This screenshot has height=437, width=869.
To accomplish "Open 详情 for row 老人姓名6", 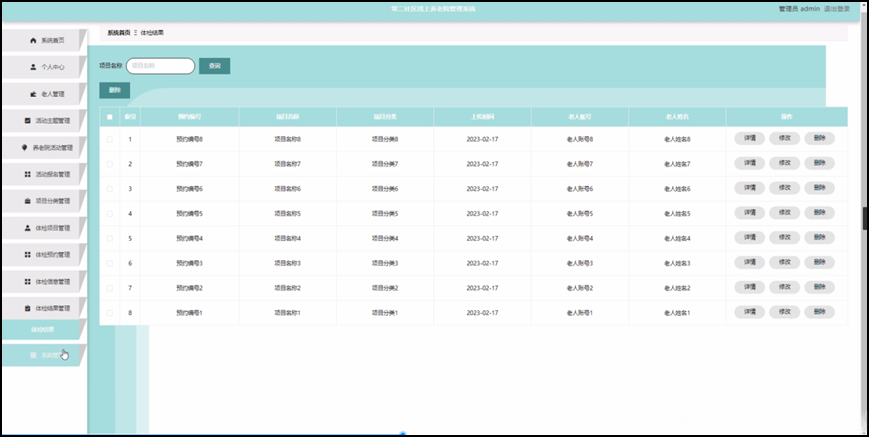I will tap(750, 188).
